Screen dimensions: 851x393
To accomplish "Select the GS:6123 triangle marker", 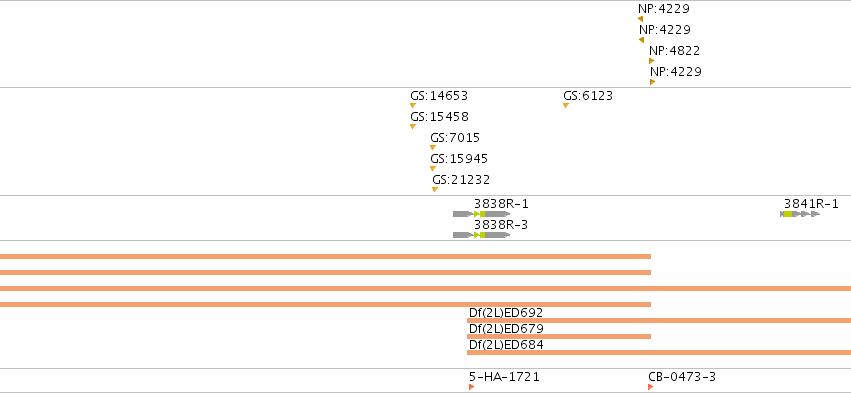I will click(566, 106).
